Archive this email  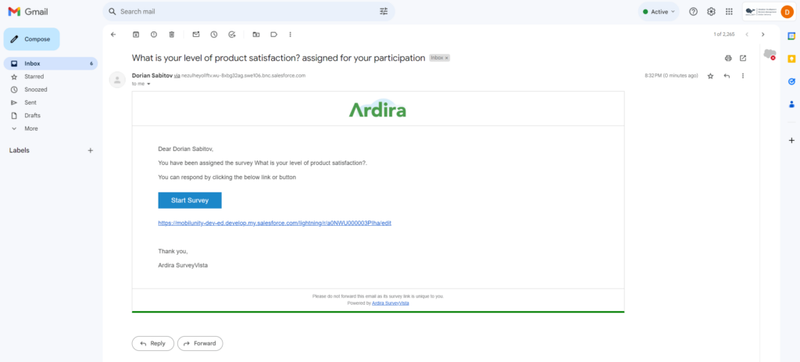136,35
